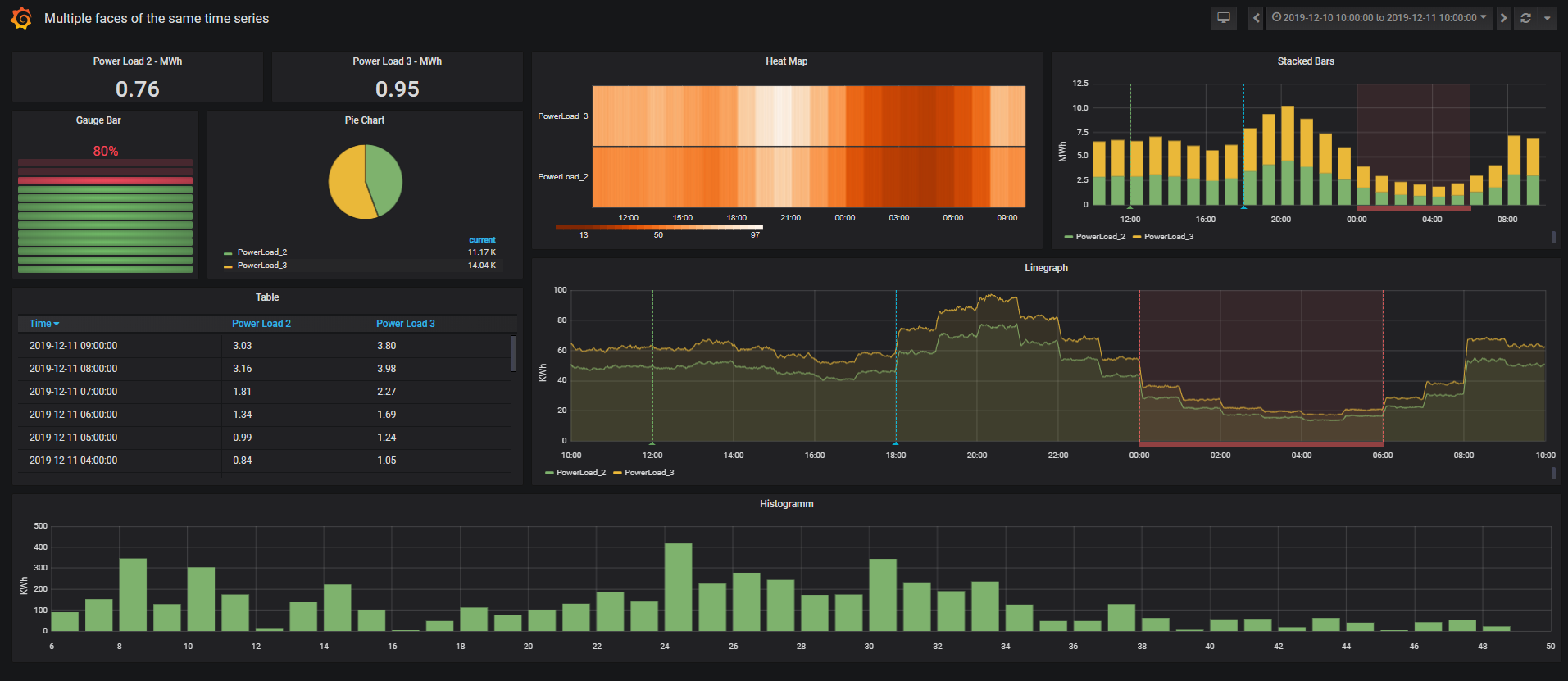Click the green annotation marker in Linegraph

[x=652, y=443]
